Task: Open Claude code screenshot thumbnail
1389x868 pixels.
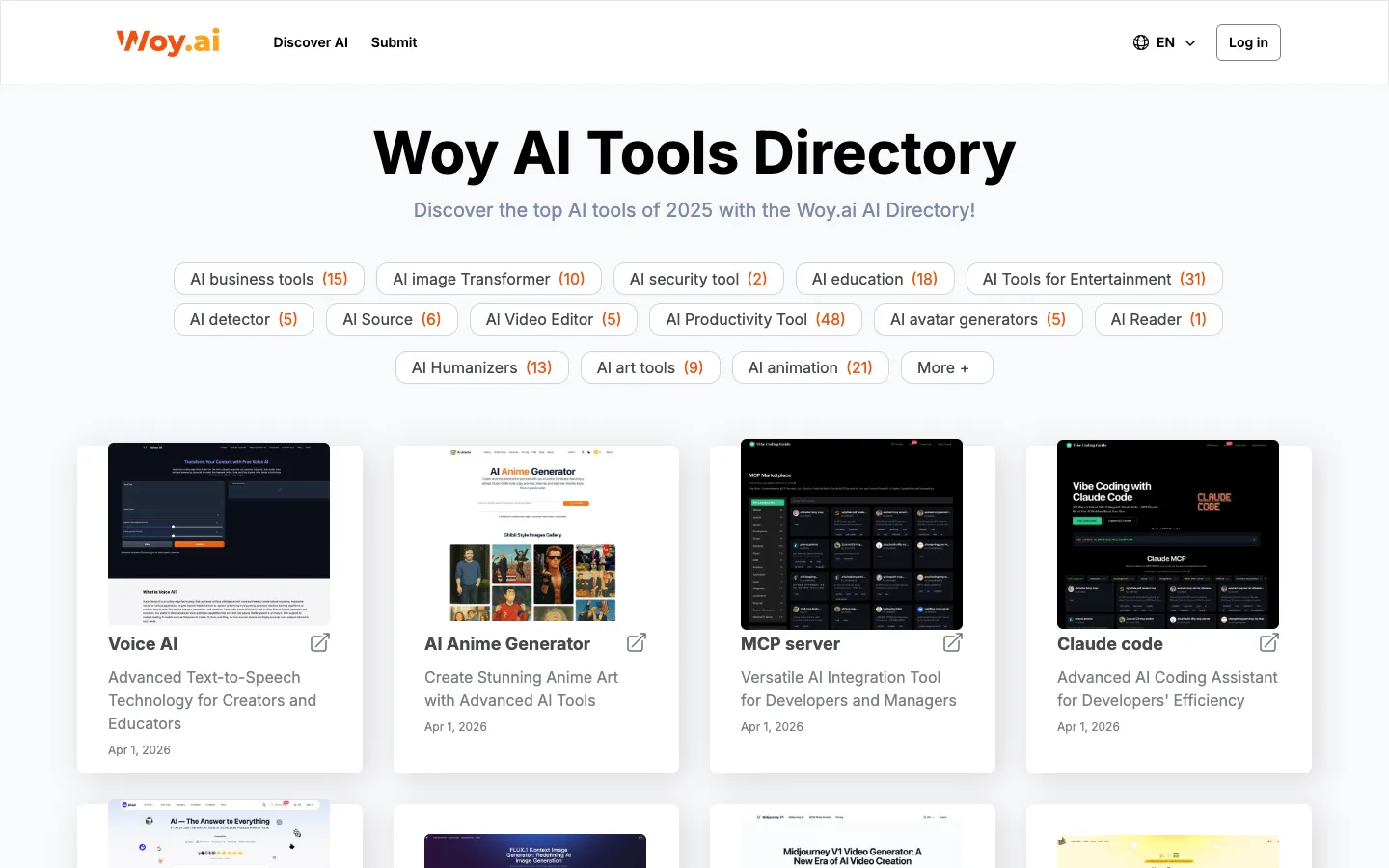Action: click(1168, 533)
